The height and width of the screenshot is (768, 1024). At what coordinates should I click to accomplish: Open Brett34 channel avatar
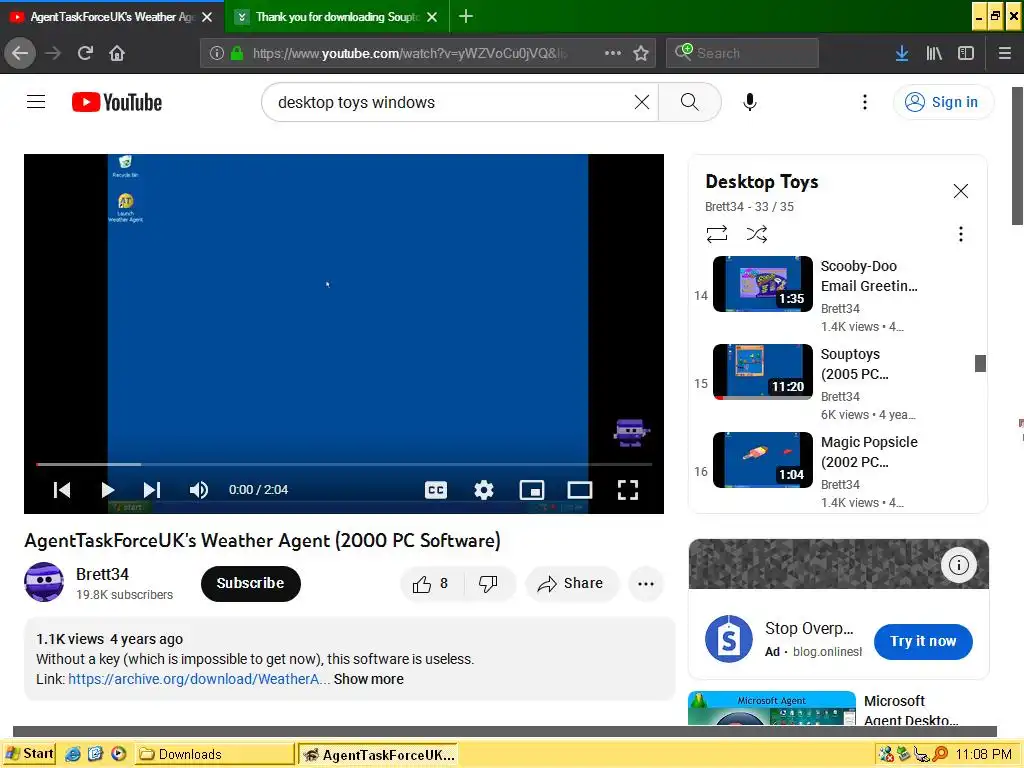point(44,582)
